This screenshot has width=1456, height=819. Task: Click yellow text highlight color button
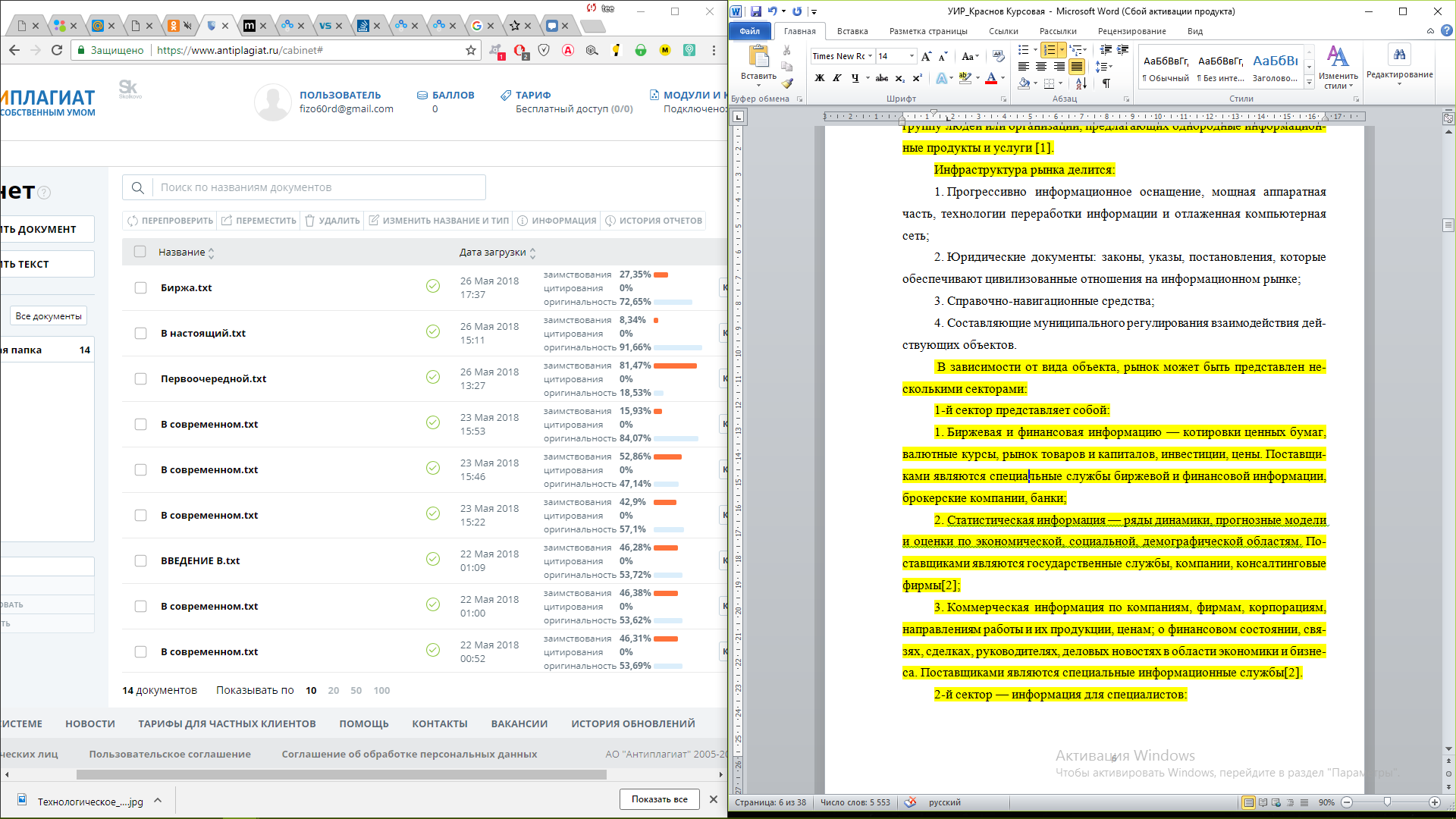point(965,78)
